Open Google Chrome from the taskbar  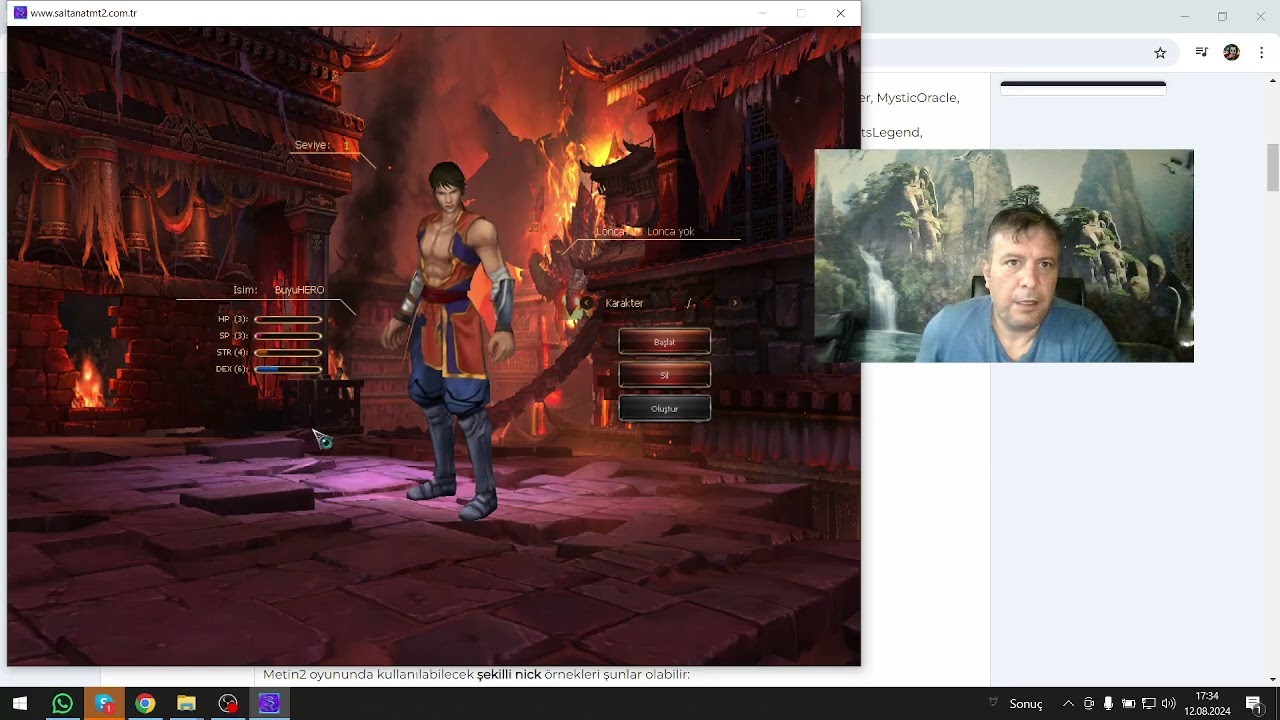point(145,703)
